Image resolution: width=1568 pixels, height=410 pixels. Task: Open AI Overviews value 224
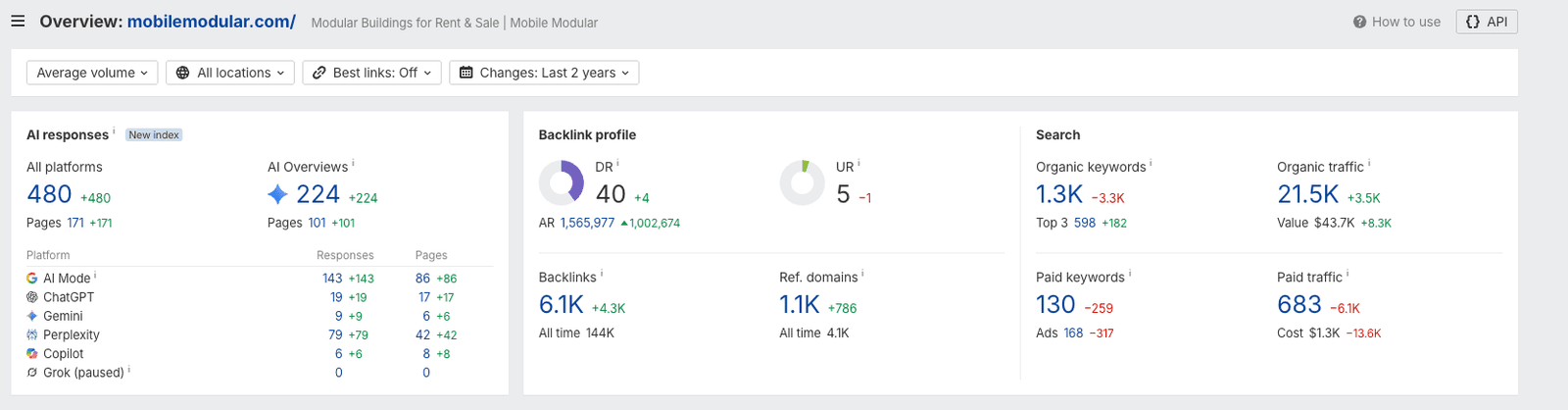pyautogui.click(x=318, y=195)
